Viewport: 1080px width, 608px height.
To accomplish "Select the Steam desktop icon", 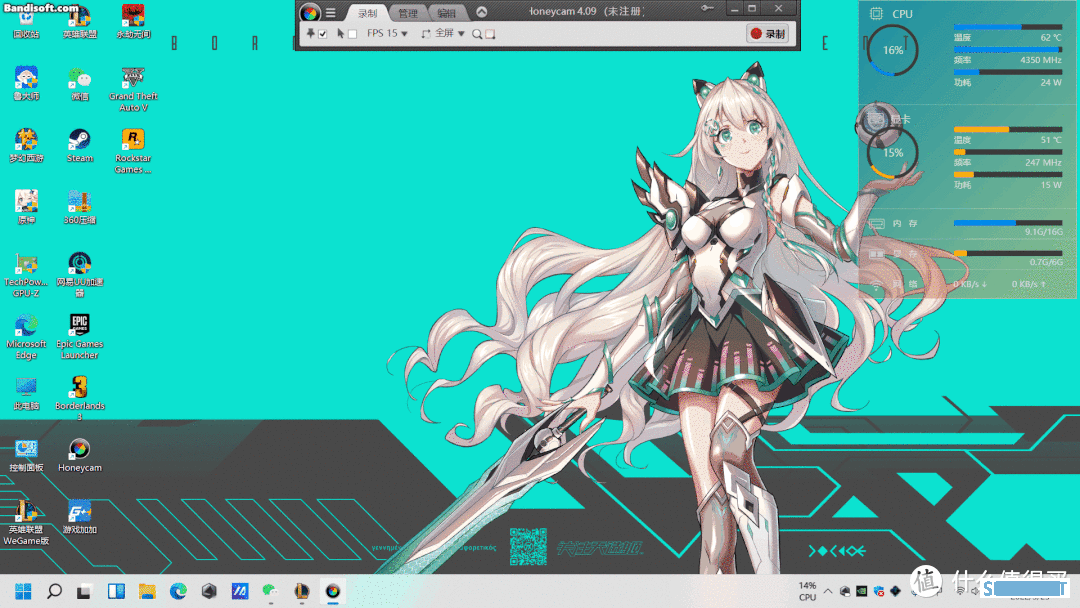I will [80, 146].
